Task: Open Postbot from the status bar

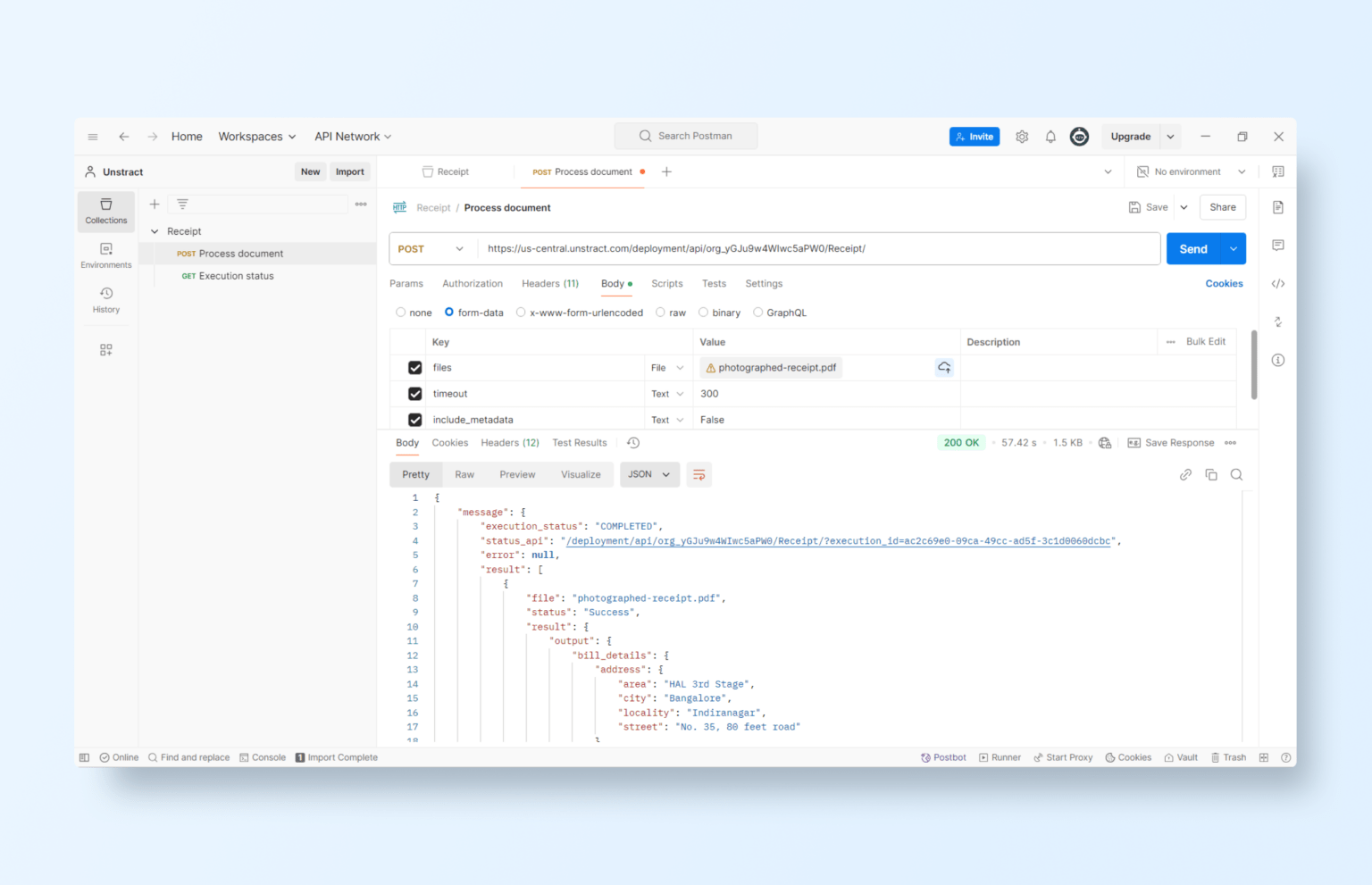Action: [943, 756]
